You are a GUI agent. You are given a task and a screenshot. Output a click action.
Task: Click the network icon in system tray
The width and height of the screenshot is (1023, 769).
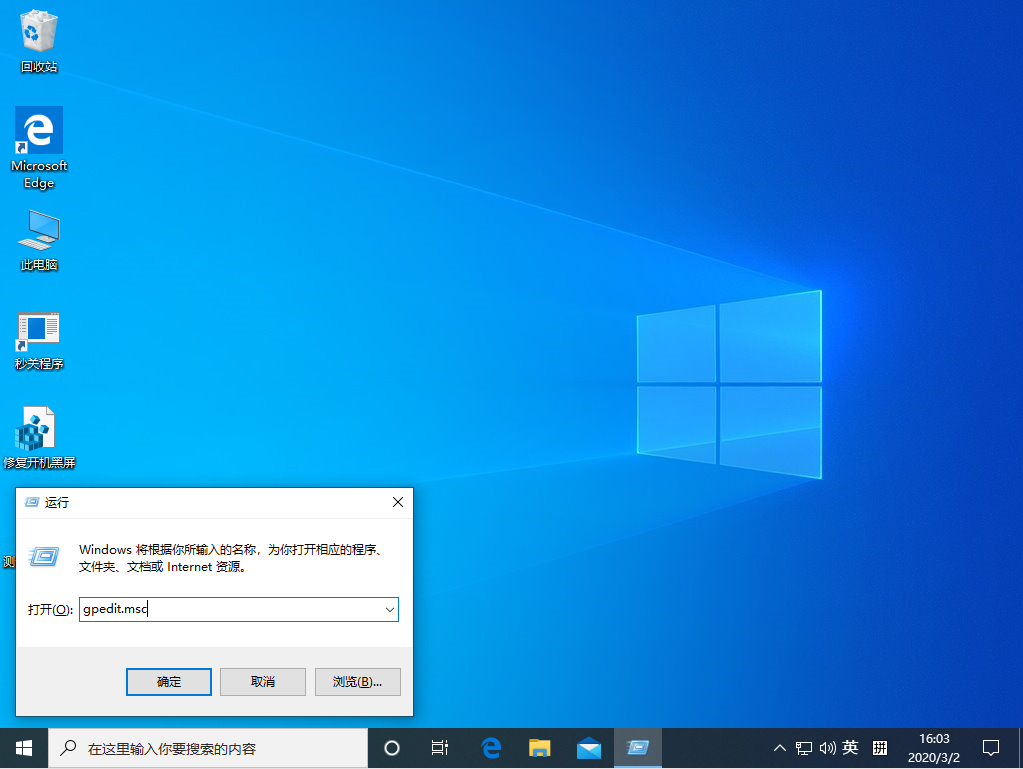[803, 747]
